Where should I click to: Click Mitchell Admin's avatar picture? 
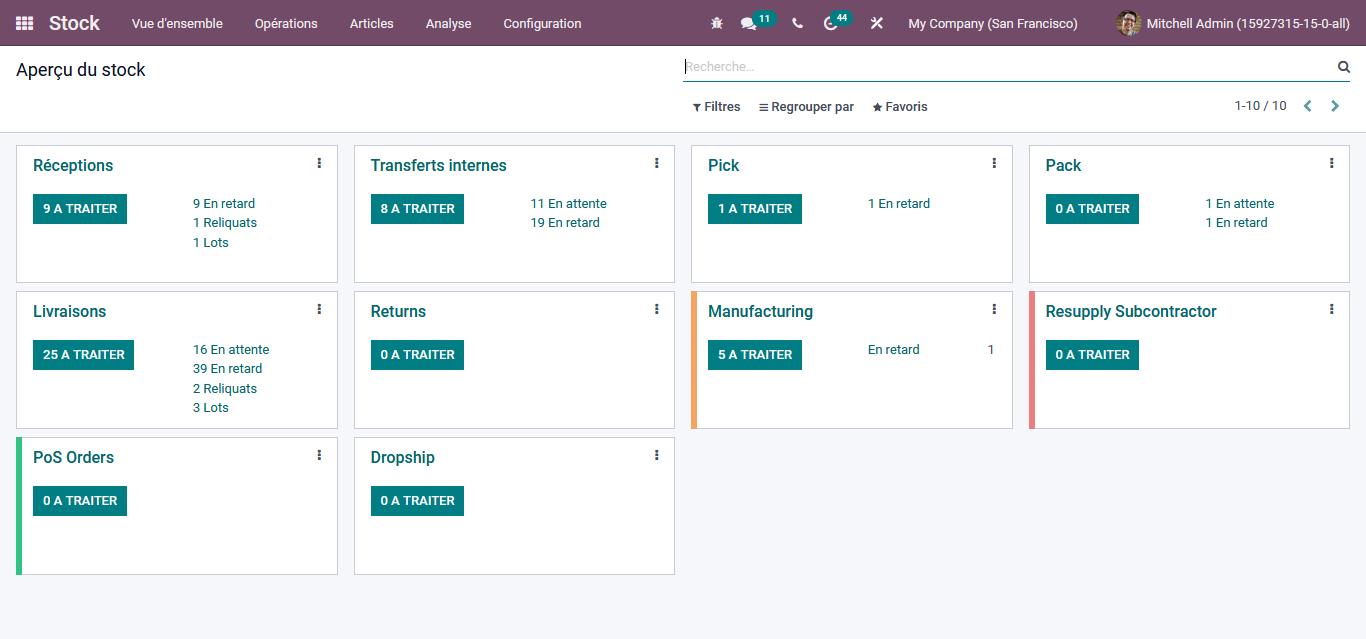pos(1128,23)
